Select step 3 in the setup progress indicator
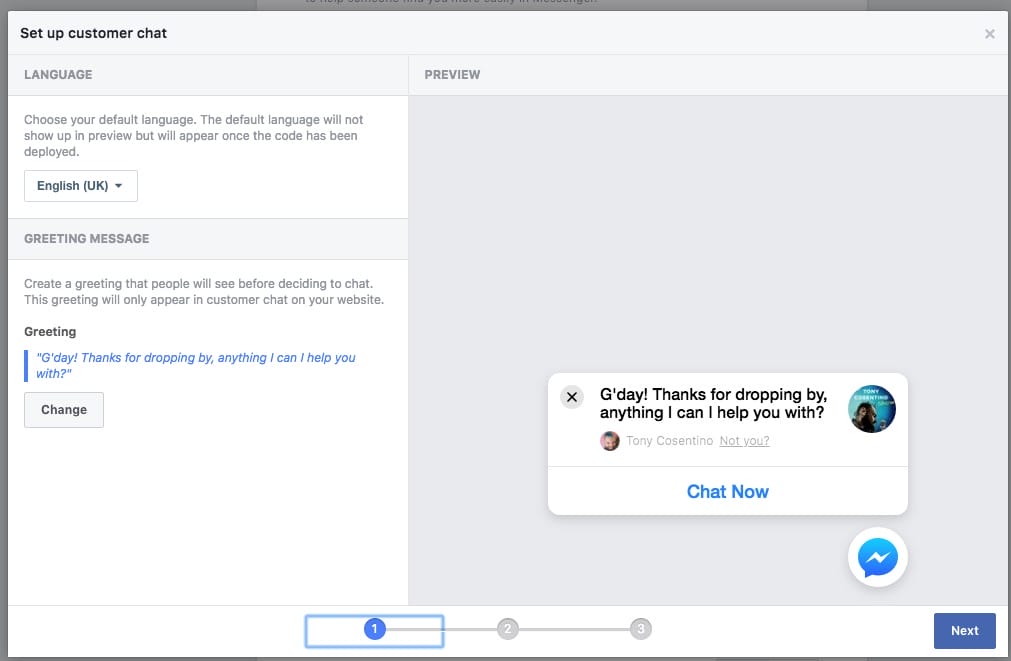The width and height of the screenshot is (1011, 661). coord(640,629)
